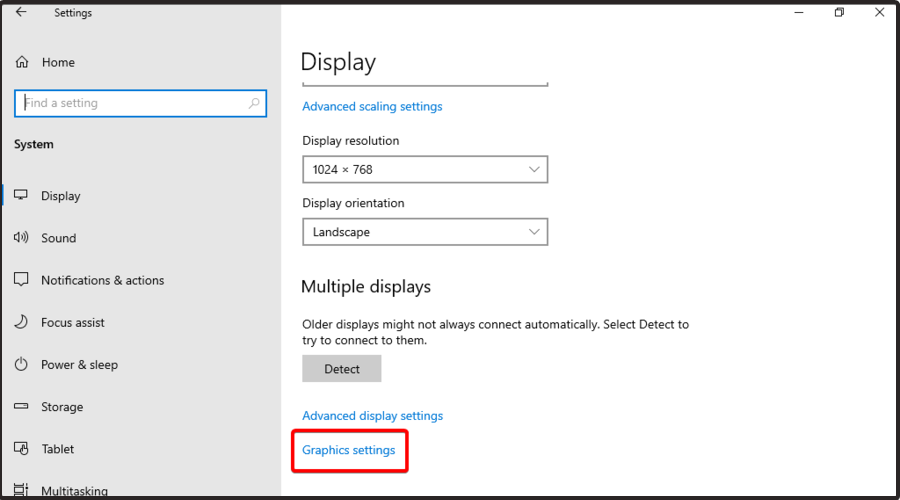Select the Storage drive icon
This screenshot has width=900, height=500.
point(21,406)
